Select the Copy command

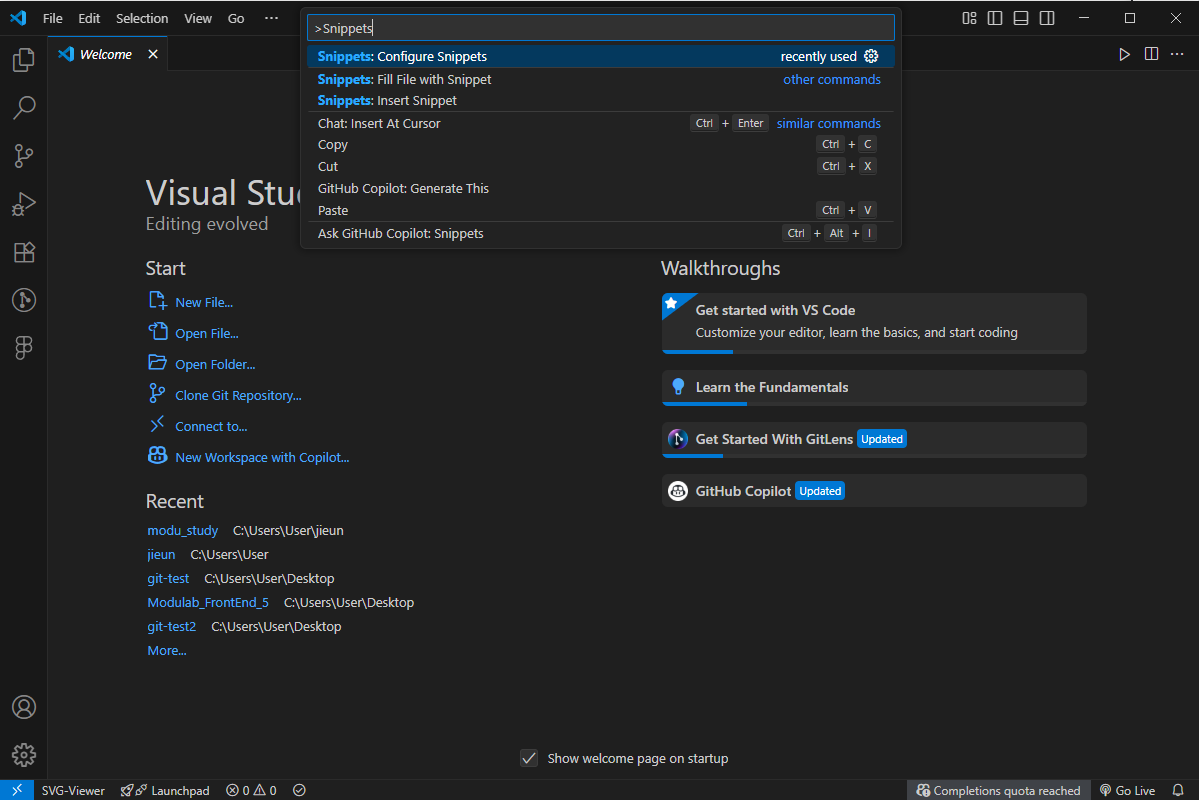coord(600,145)
